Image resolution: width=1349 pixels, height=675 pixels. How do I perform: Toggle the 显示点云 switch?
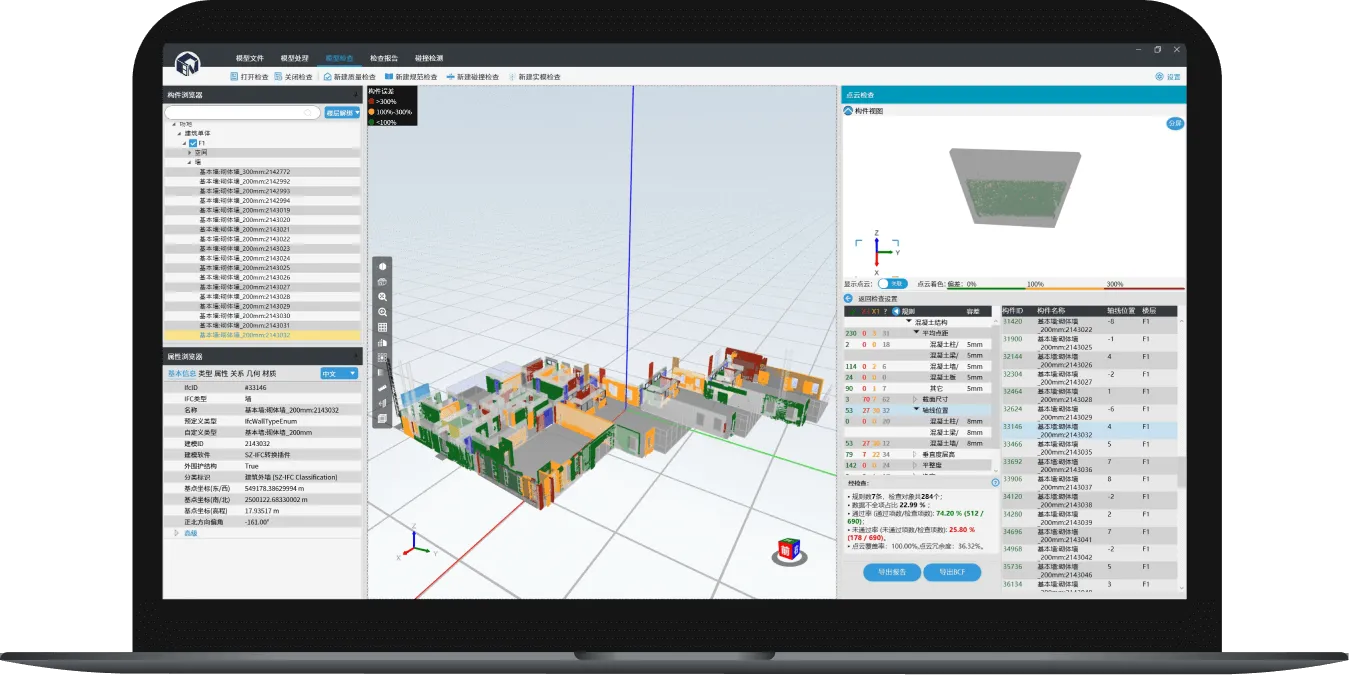889,284
